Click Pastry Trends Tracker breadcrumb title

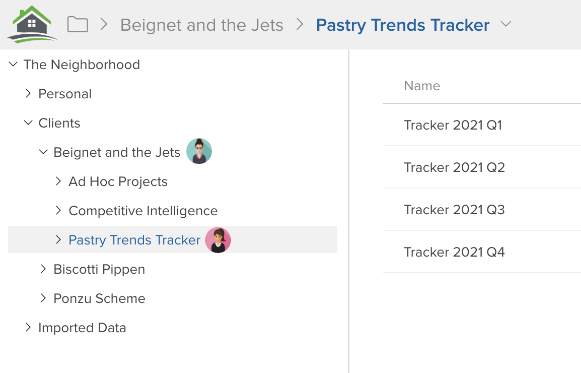[402, 25]
